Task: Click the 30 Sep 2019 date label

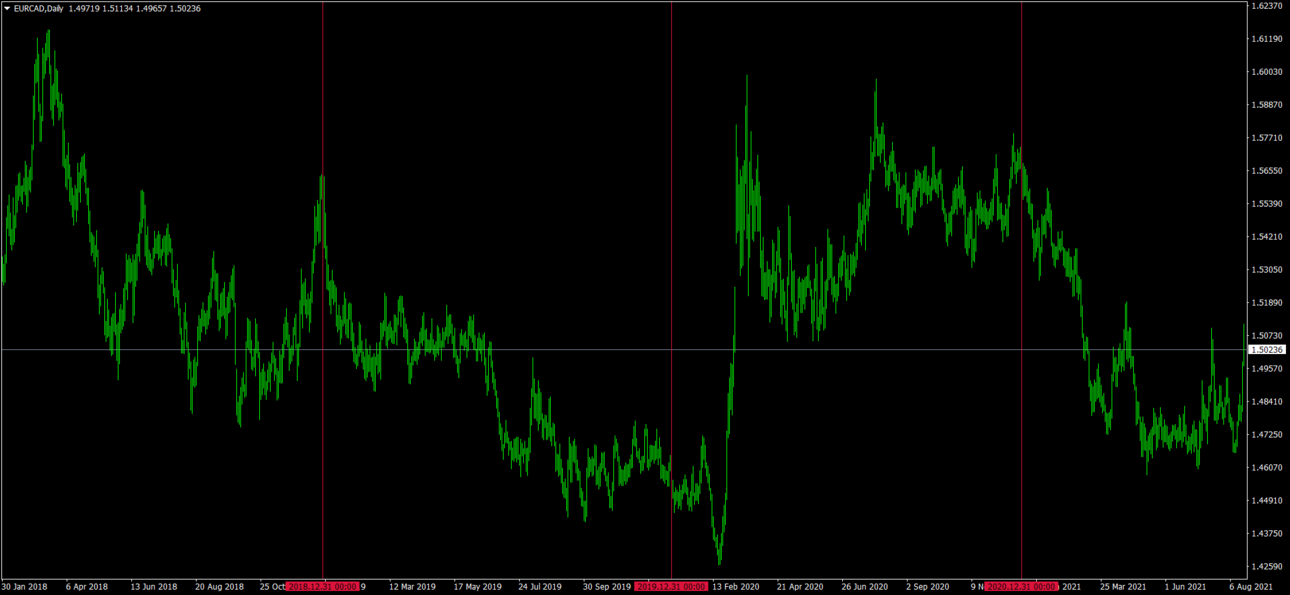Action: (x=607, y=587)
